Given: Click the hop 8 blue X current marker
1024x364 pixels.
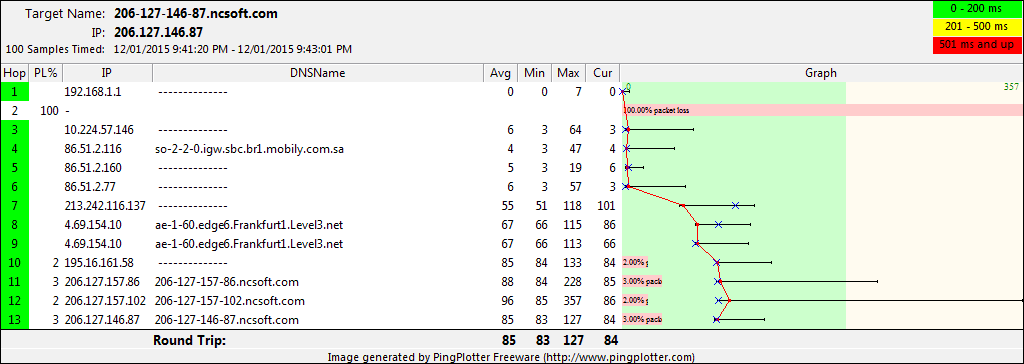Looking at the screenshot, I should [x=718, y=225].
